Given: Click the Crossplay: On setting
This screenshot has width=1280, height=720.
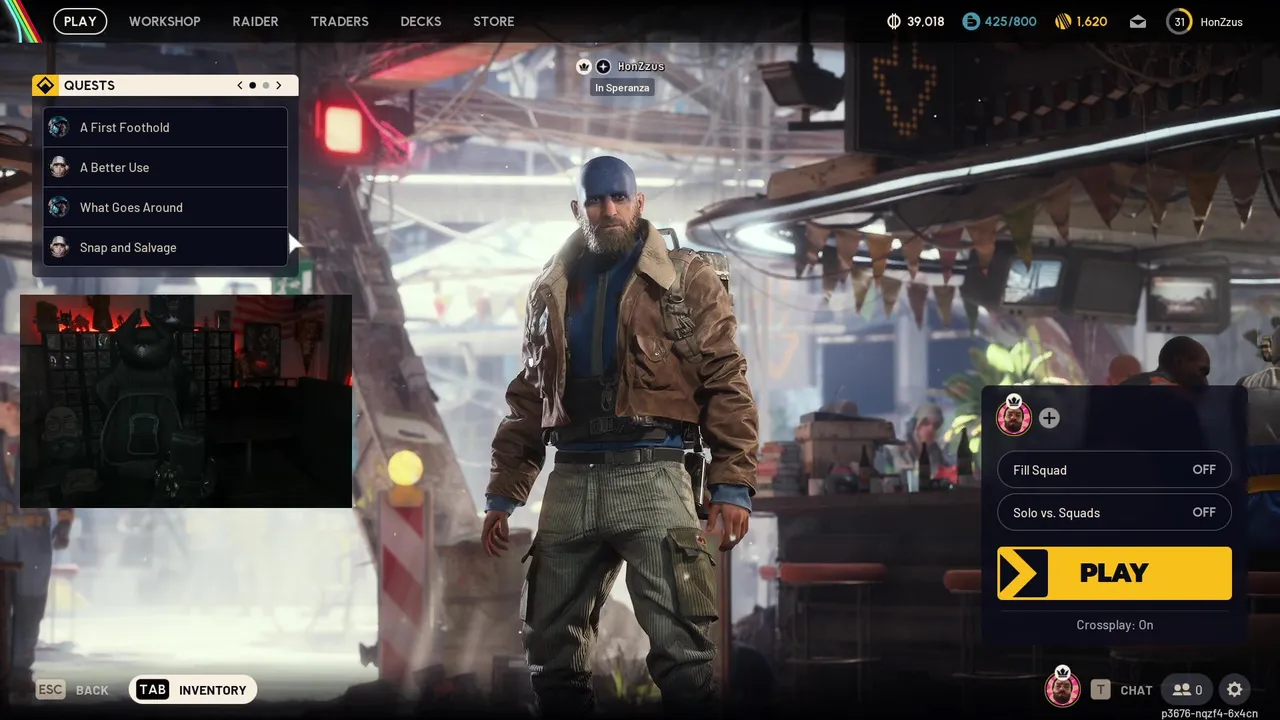Looking at the screenshot, I should coord(1114,625).
